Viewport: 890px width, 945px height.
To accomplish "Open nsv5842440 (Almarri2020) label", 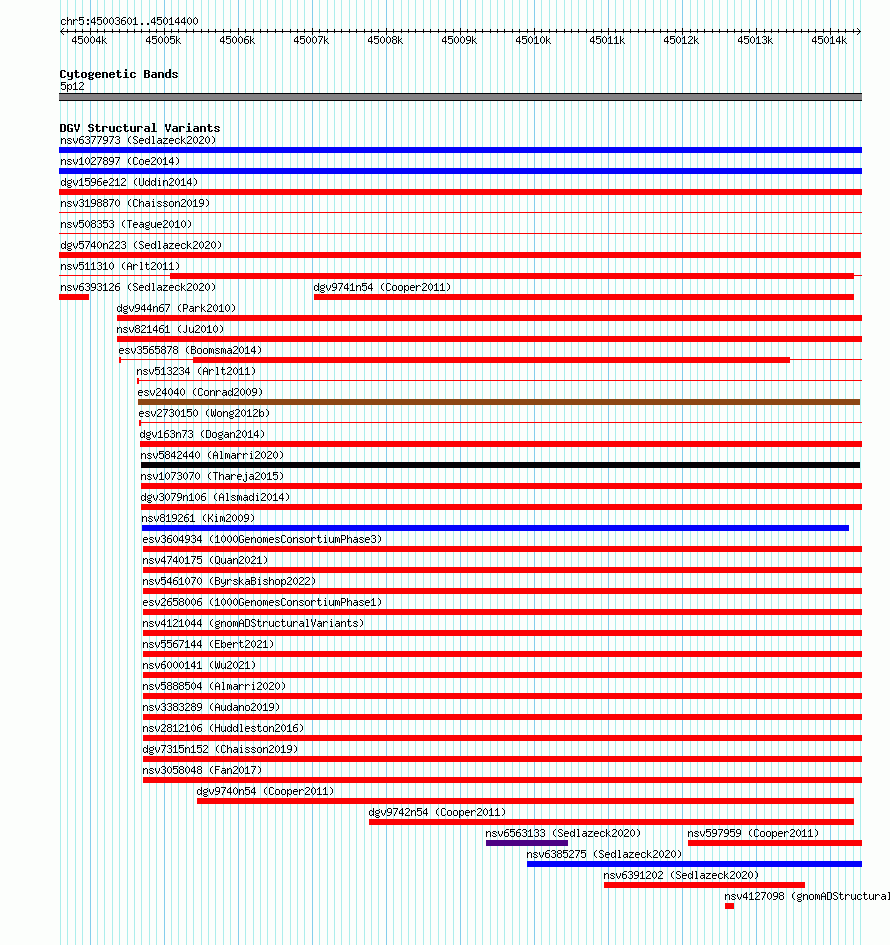I will (x=212, y=456).
